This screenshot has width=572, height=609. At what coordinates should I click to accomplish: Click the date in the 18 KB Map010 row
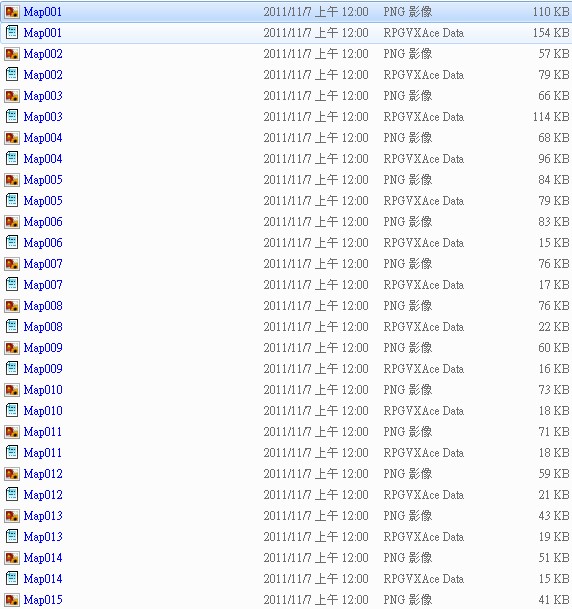[x=316, y=410]
